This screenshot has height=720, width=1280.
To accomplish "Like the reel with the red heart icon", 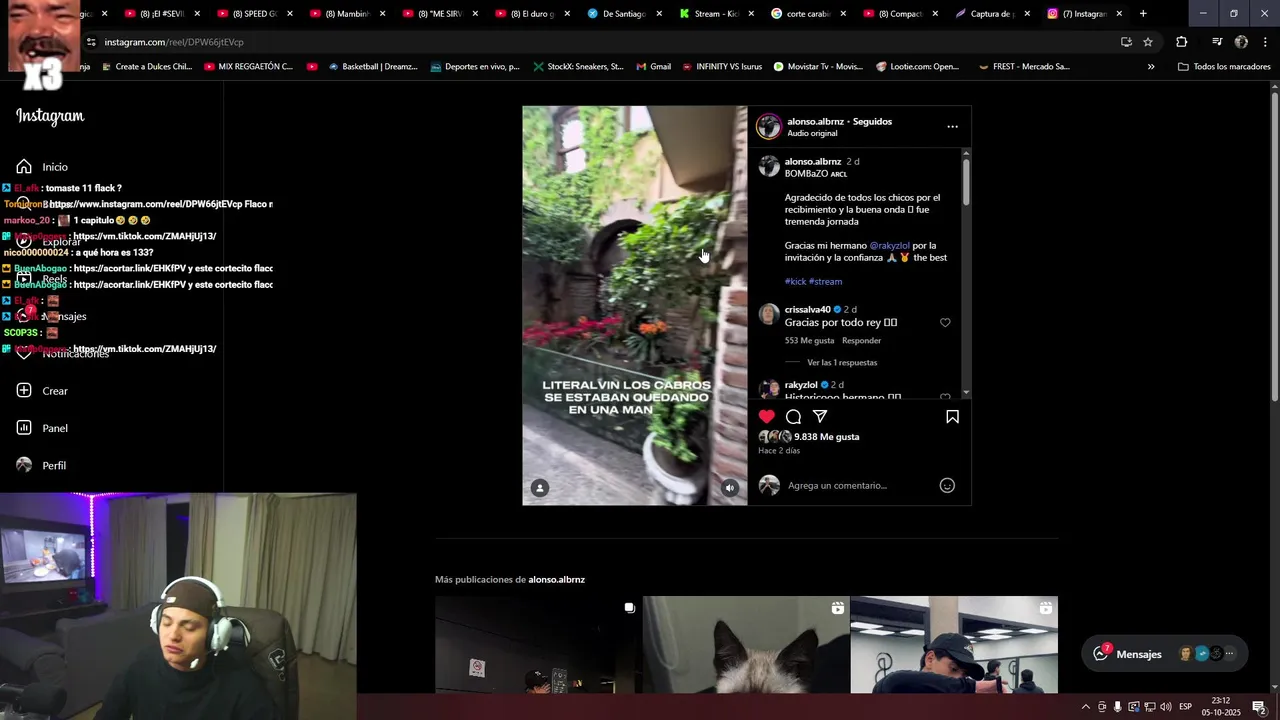I will [766, 417].
